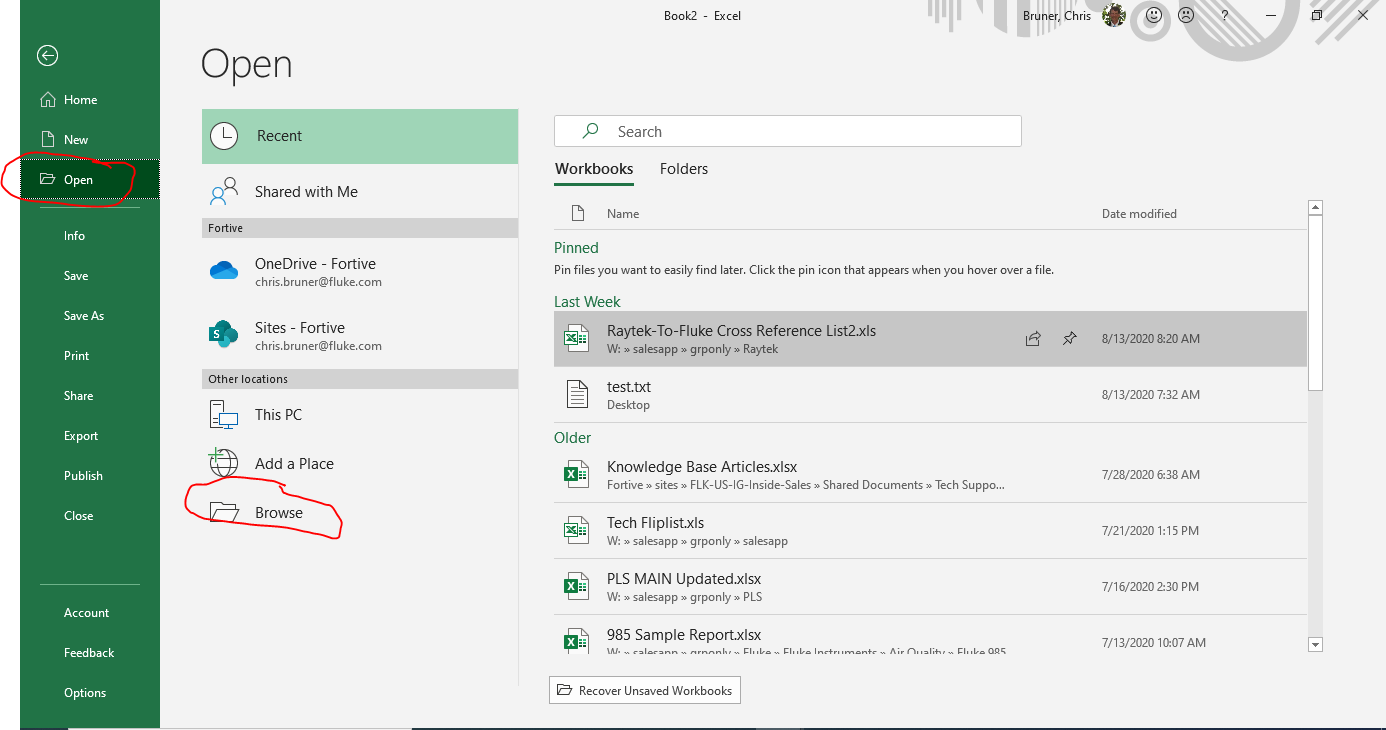The width and height of the screenshot is (1386, 730).
Task: Click Recover Unsaved Workbooks button
Action: point(645,691)
